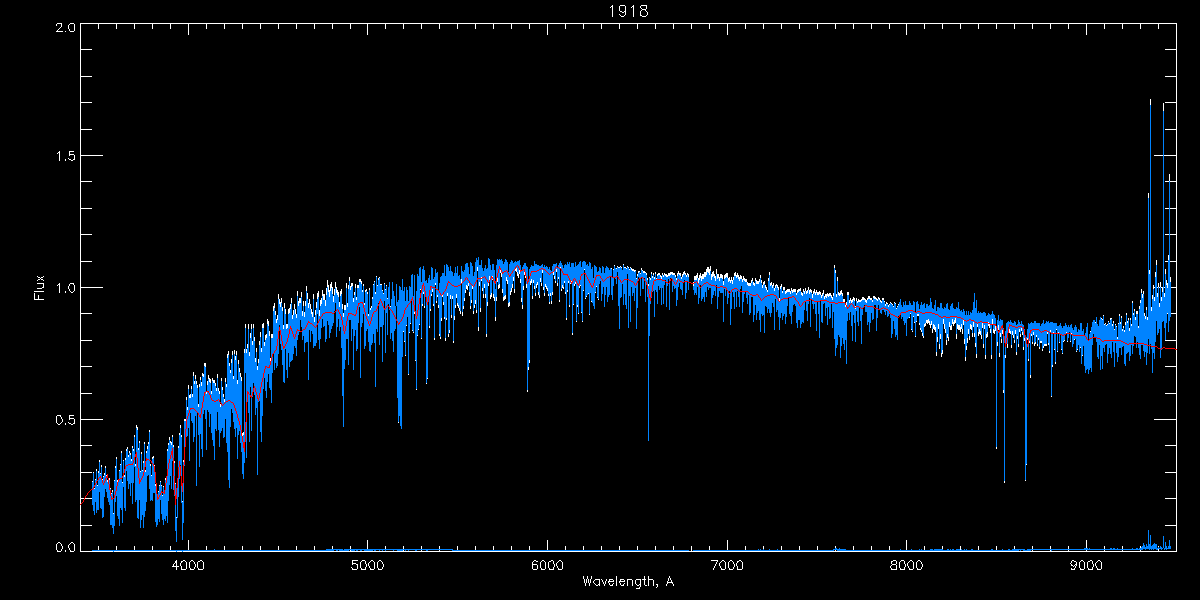Viewport: 1200px width, 600px height.
Task: Click the y-axis tick label 0.5
Action: [66, 419]
